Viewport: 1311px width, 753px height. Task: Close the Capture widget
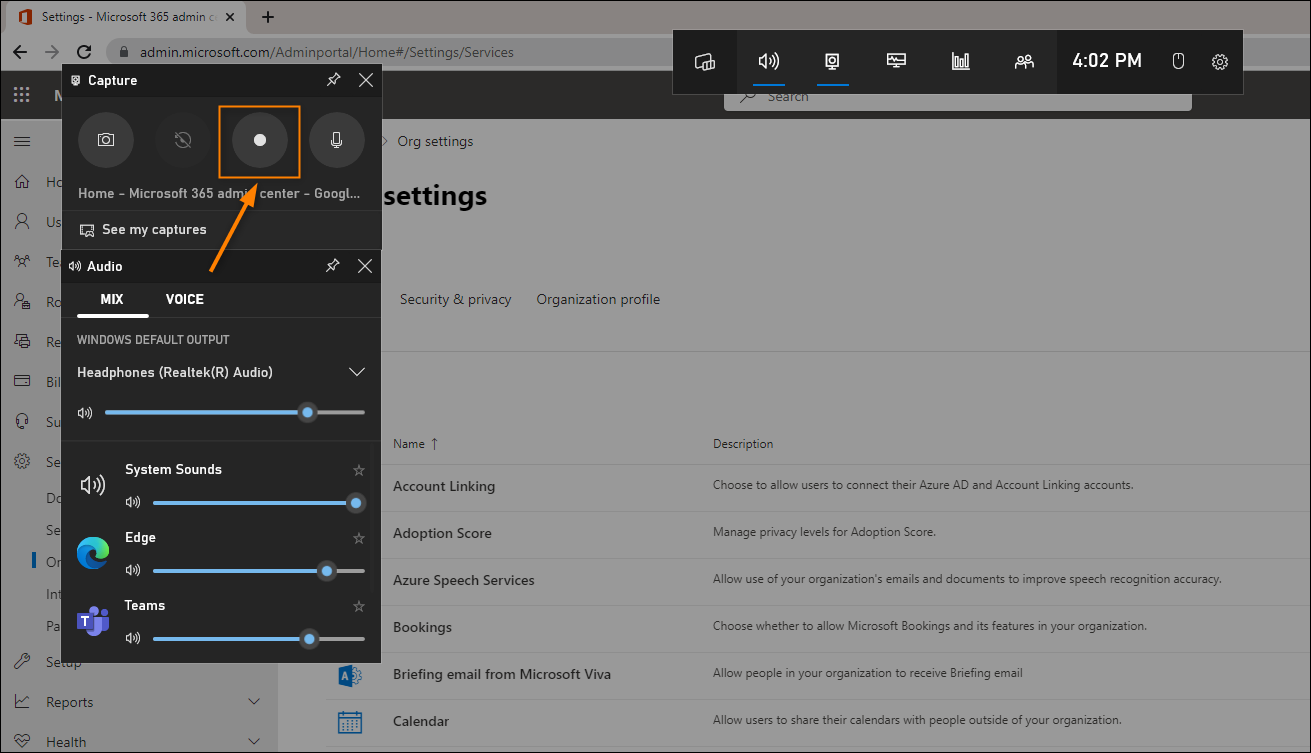point(366,80)
